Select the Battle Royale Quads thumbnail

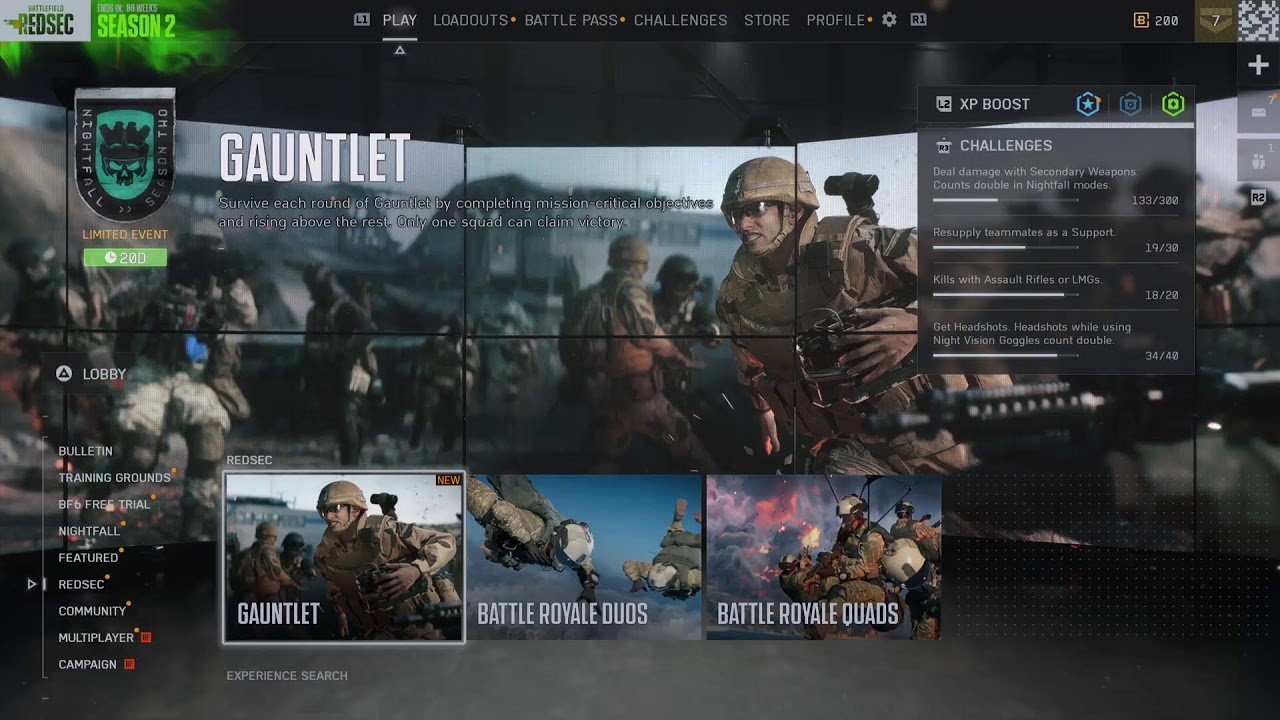coord(823,557)
